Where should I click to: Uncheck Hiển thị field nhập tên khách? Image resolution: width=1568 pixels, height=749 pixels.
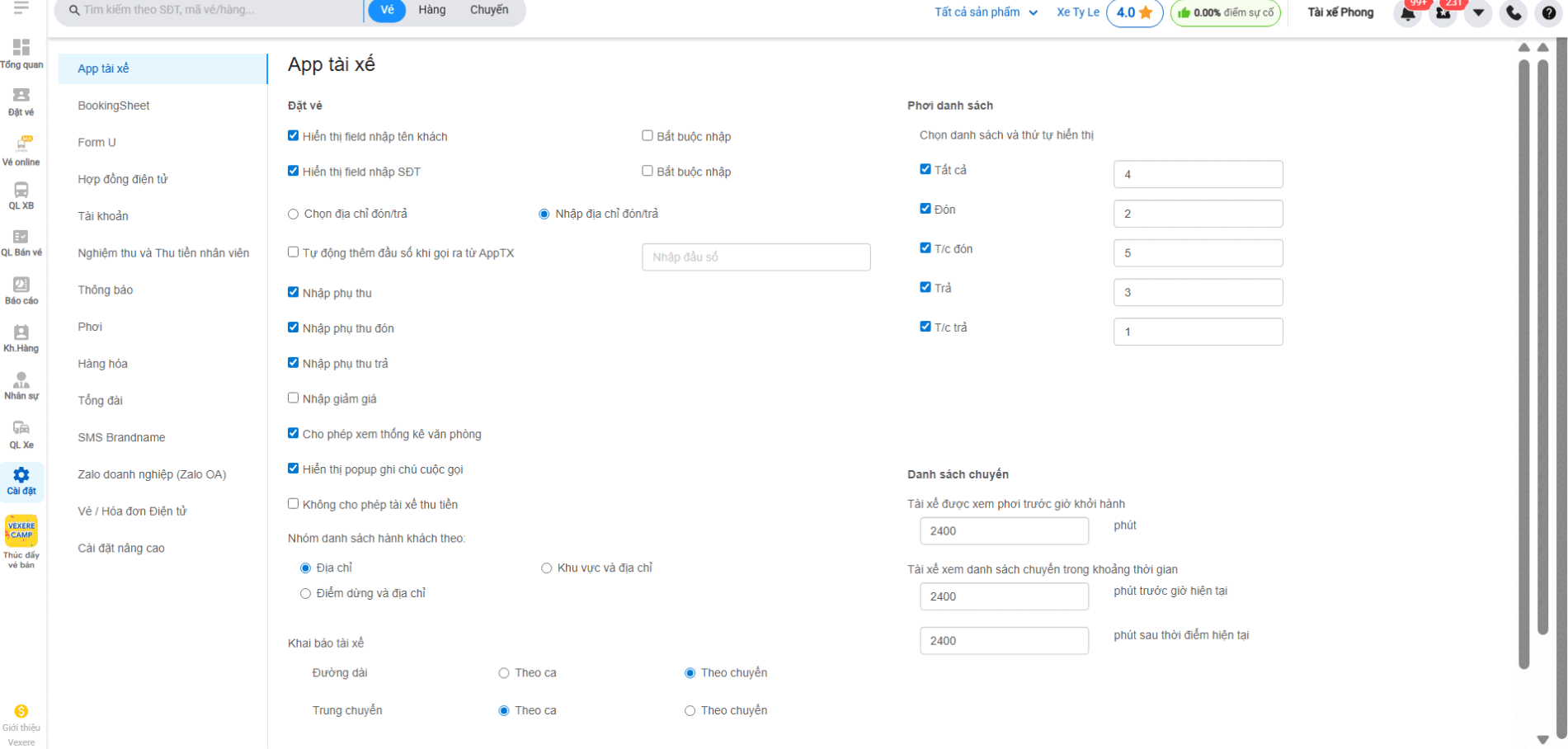[293, 135]
